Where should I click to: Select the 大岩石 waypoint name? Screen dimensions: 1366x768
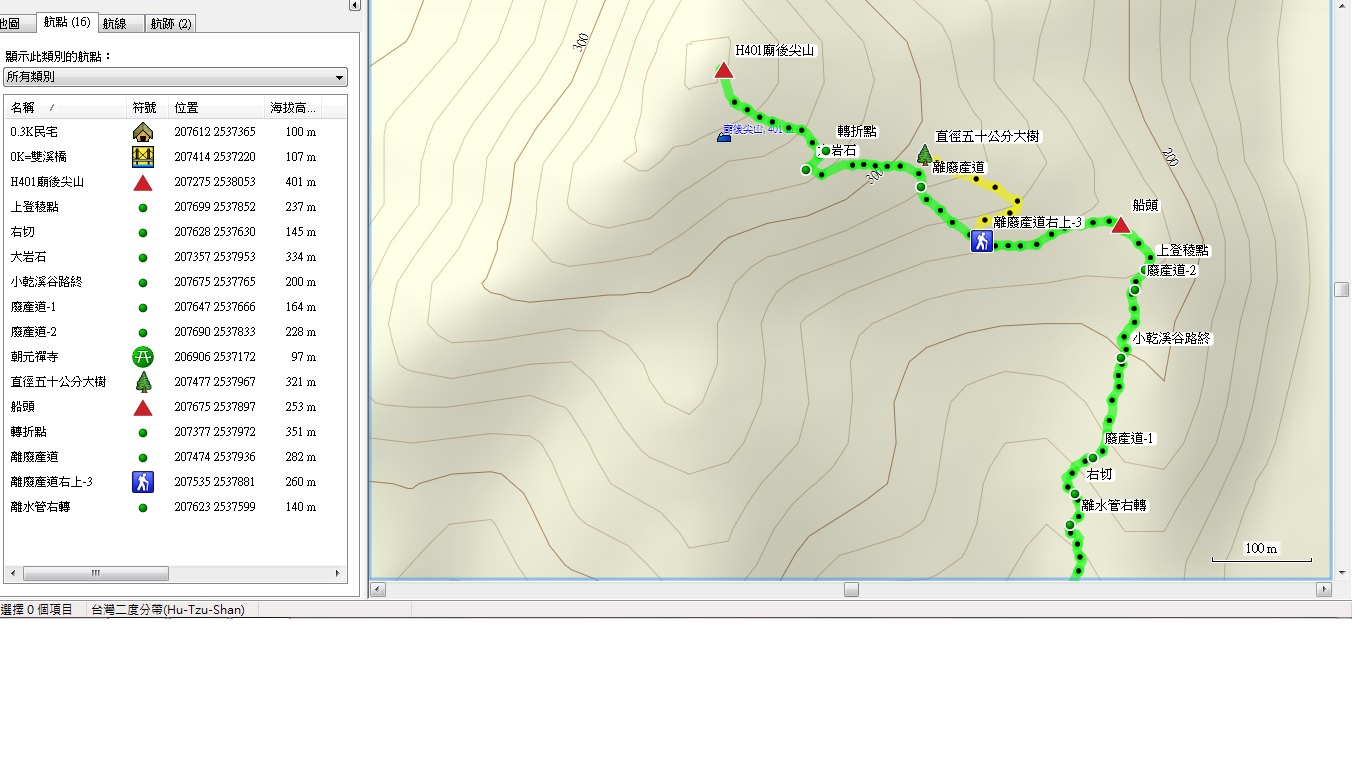click(28, 257)
